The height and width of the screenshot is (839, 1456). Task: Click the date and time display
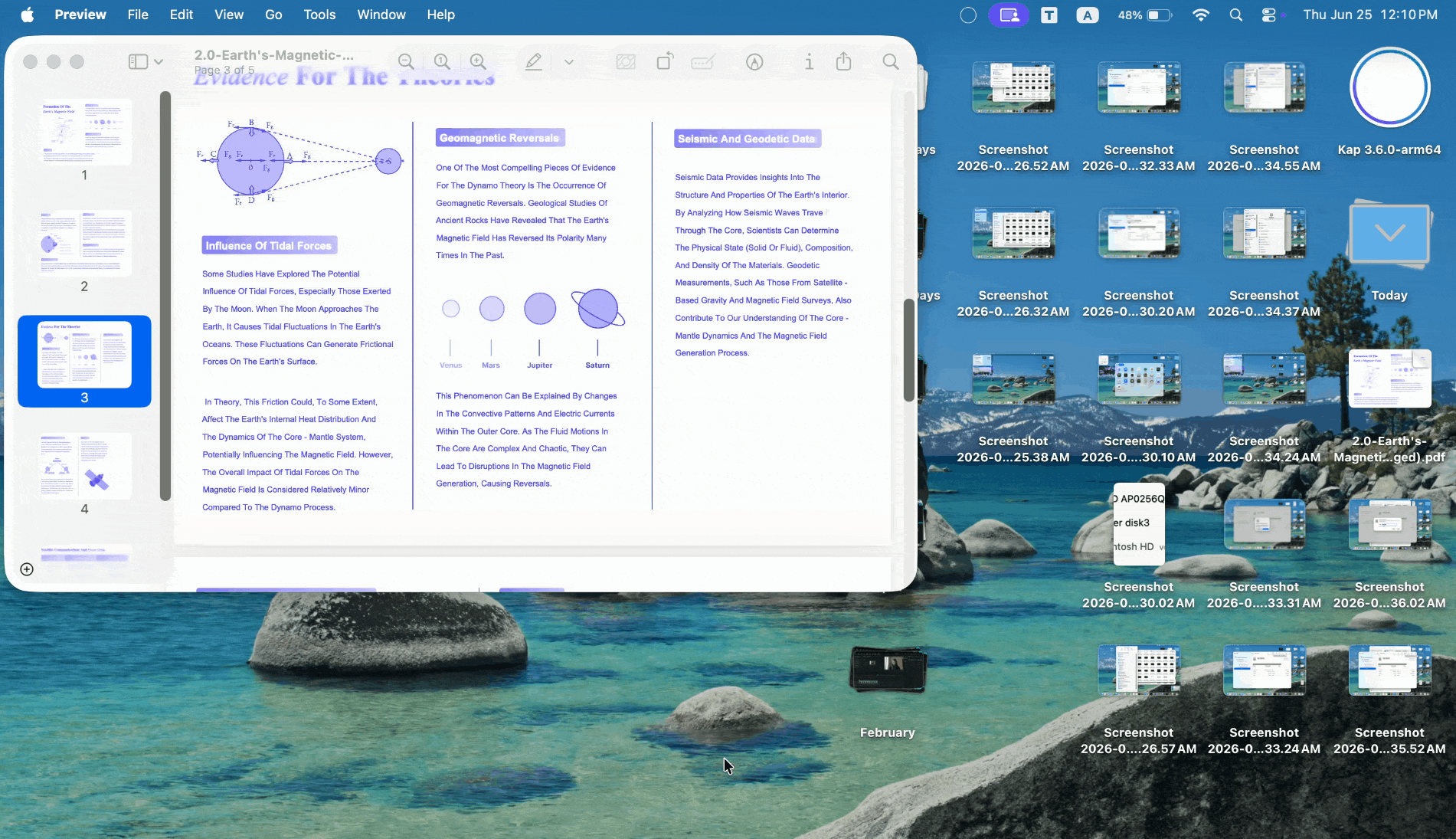pos(1370,15)
